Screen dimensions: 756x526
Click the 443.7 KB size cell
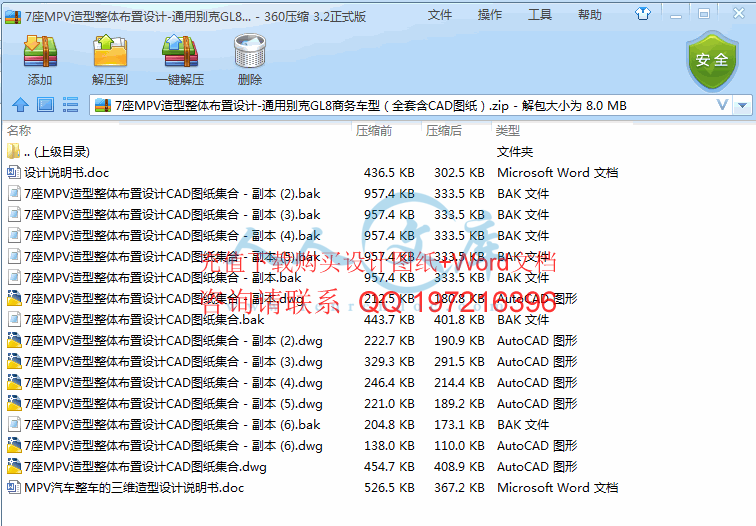pos(389,320)
